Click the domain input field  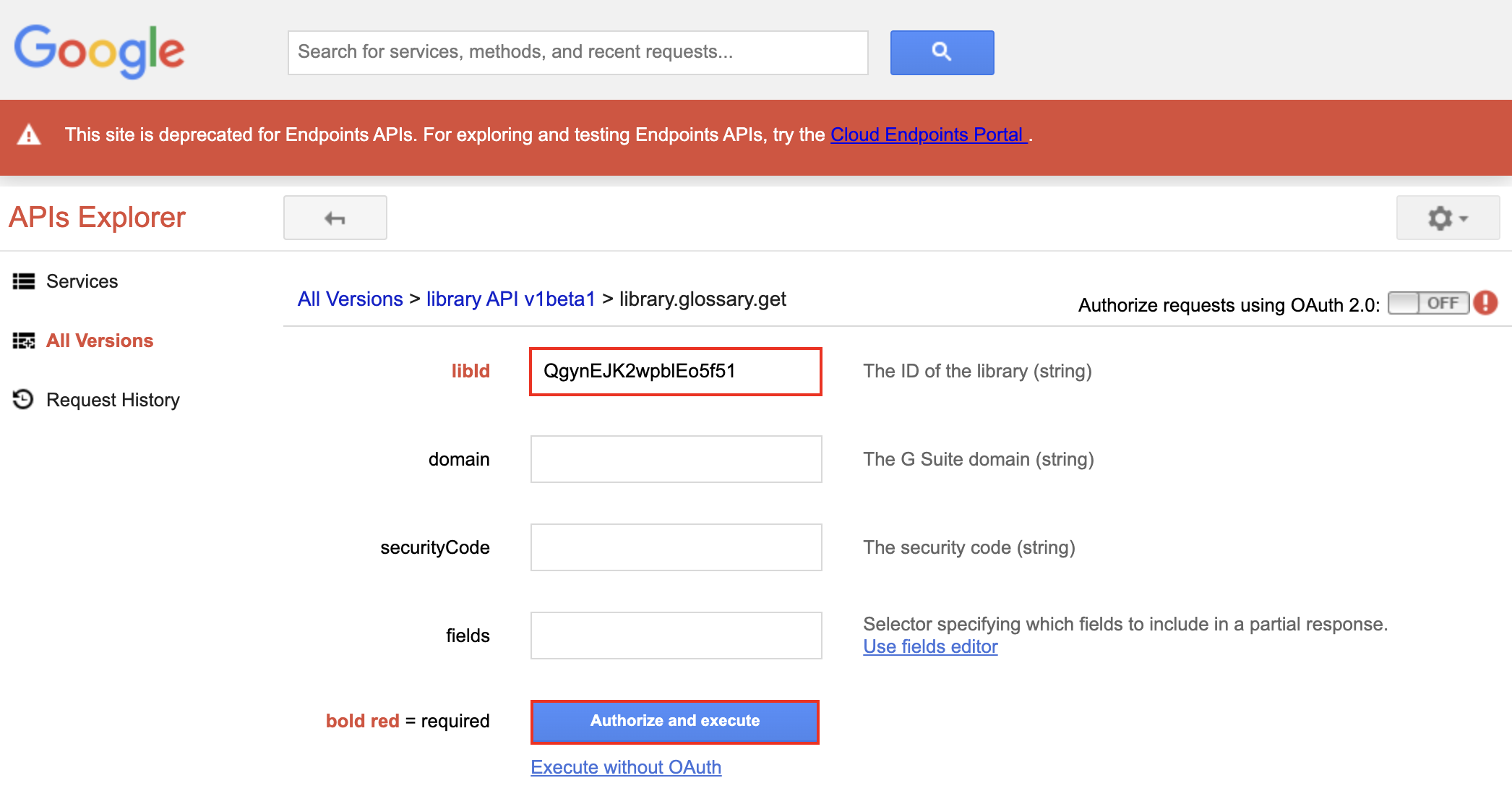[x=676, y=459]
